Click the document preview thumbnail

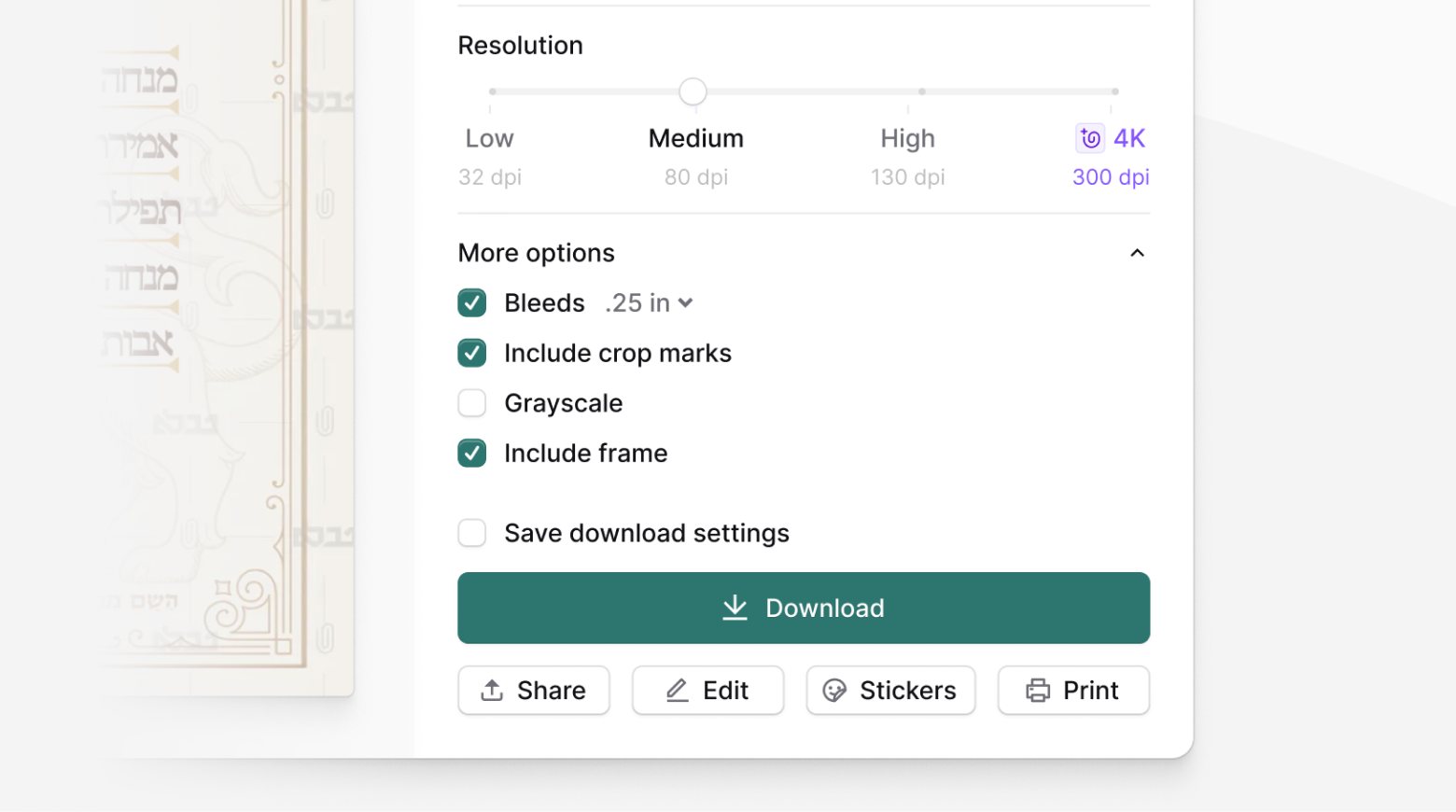coord(225,347)
